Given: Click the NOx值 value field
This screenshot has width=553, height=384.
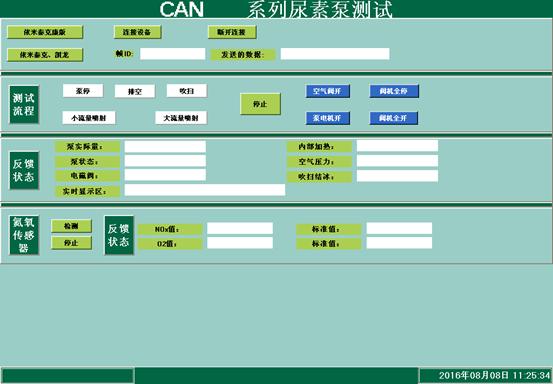Looking at the screenshot, I should click(x=240, y=228).
